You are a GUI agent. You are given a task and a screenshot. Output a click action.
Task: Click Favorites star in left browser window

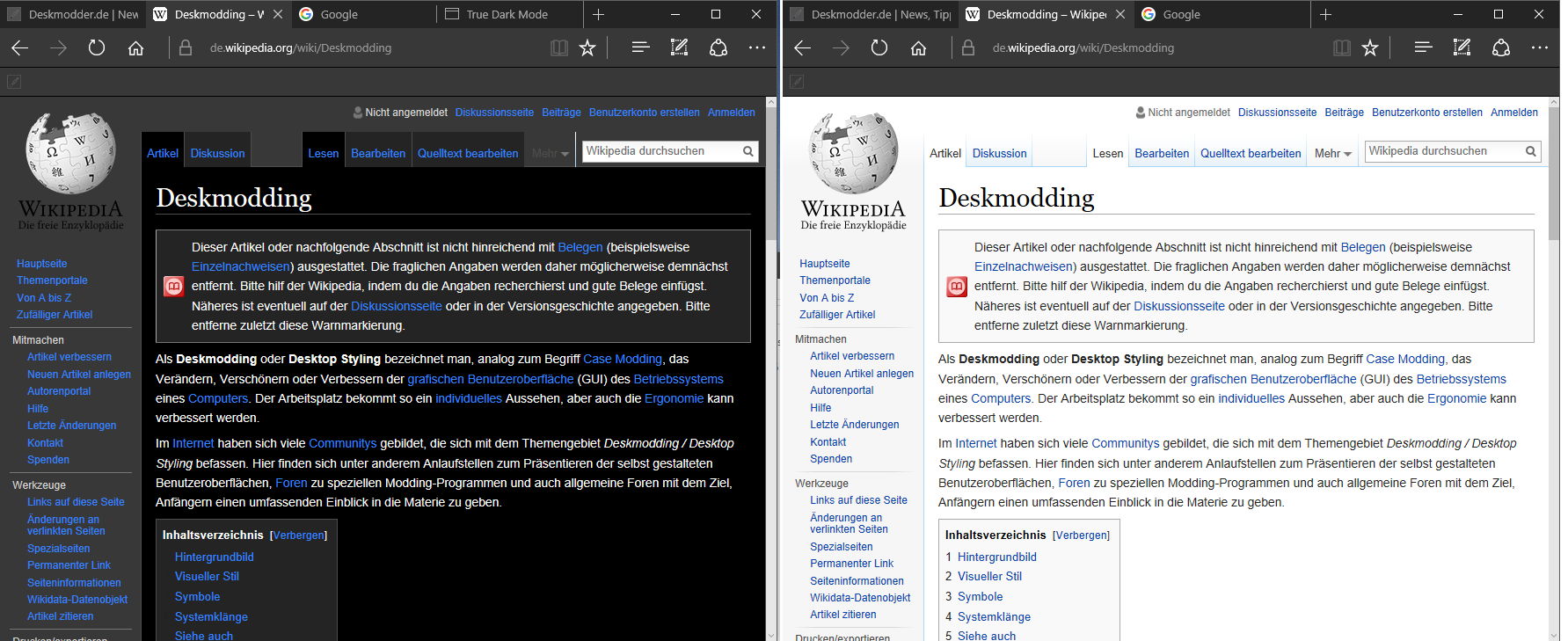click(587, 48)
